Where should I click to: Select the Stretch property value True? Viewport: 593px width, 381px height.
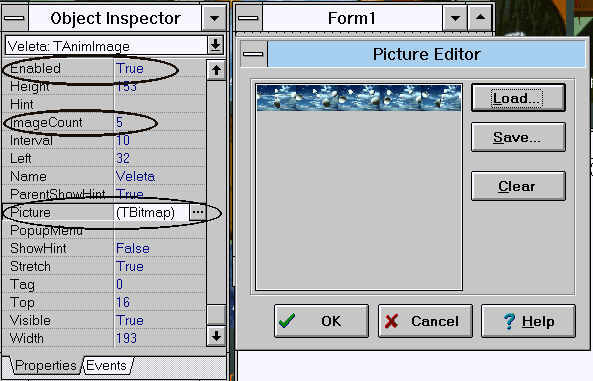(x=130, y=266)
